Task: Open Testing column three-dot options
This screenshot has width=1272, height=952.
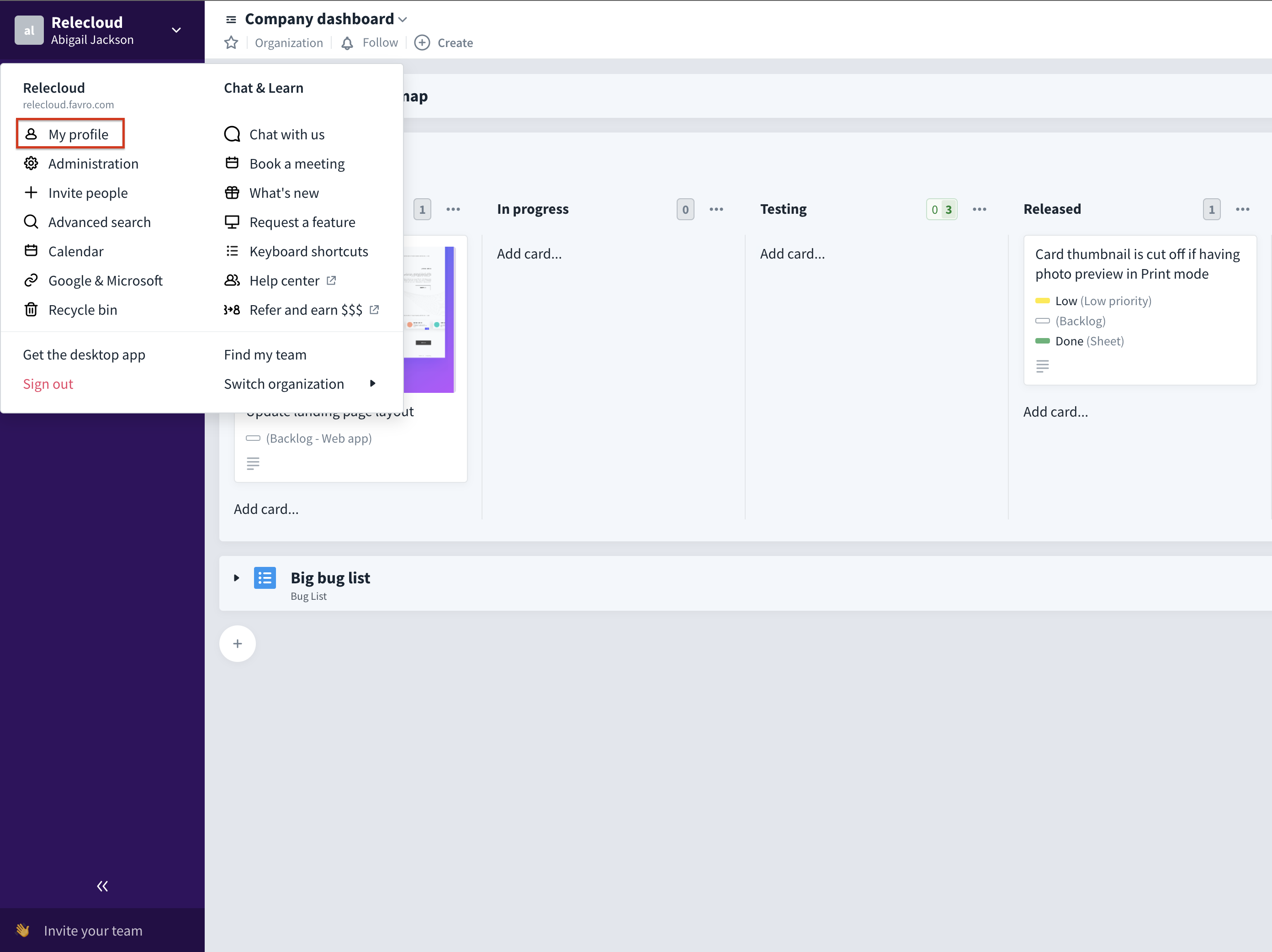Action: click(x=979, y=209)
